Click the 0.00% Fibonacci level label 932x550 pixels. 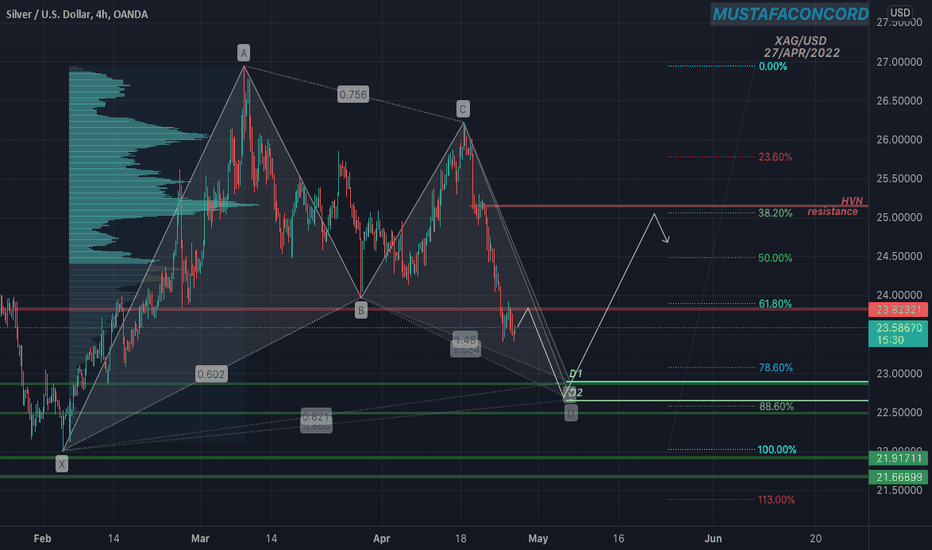[x=773, y=67]
